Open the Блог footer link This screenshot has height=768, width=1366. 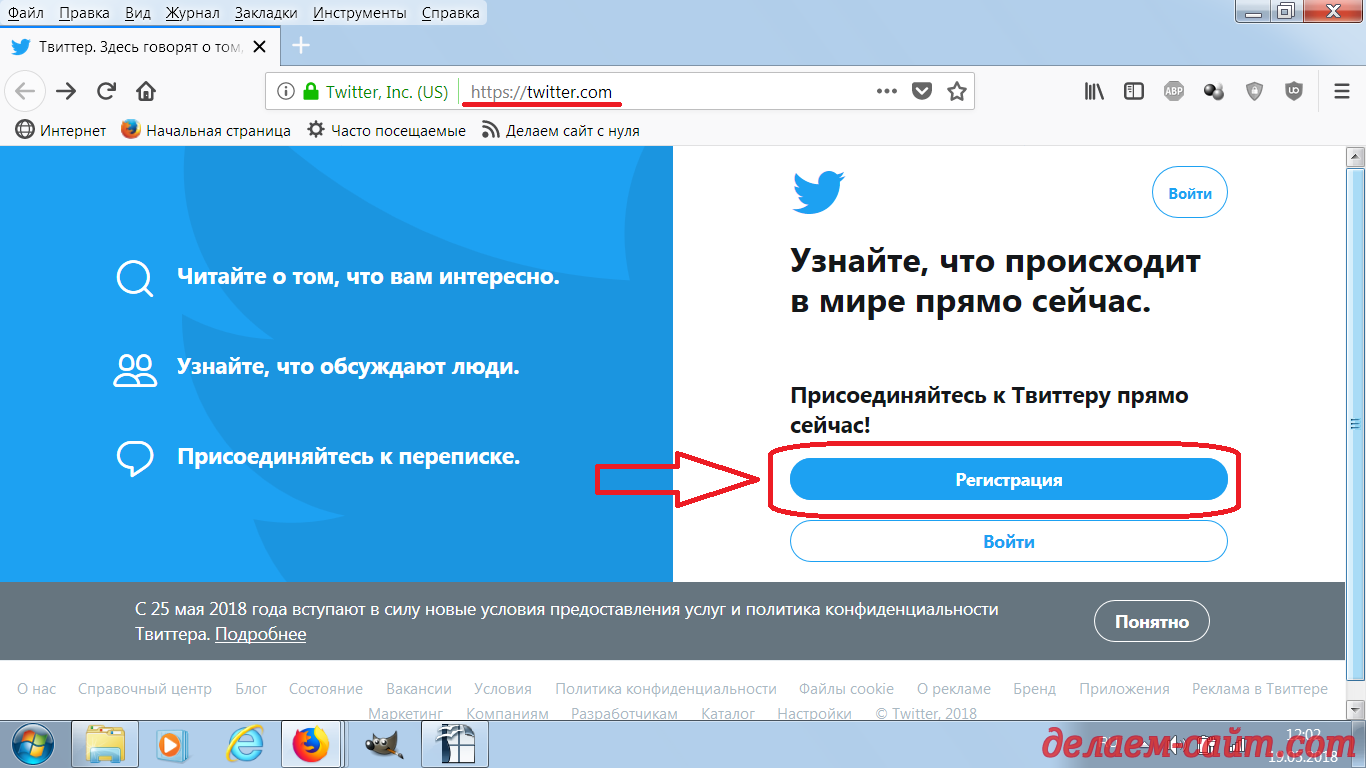pyautogui.click(x=251, y=689)
